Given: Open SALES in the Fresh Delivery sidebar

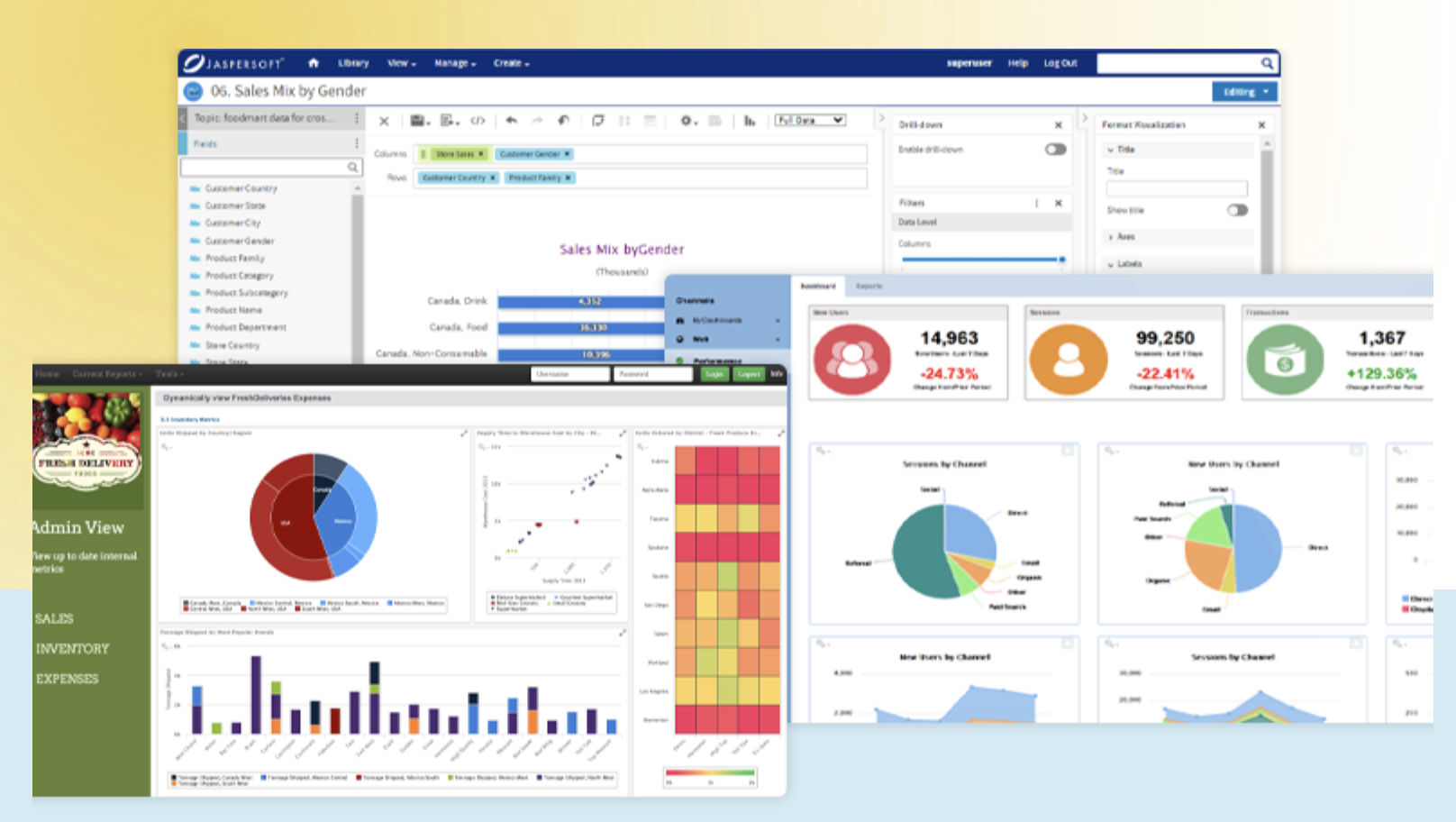Looking at the screenshot, I should point(54,618).
